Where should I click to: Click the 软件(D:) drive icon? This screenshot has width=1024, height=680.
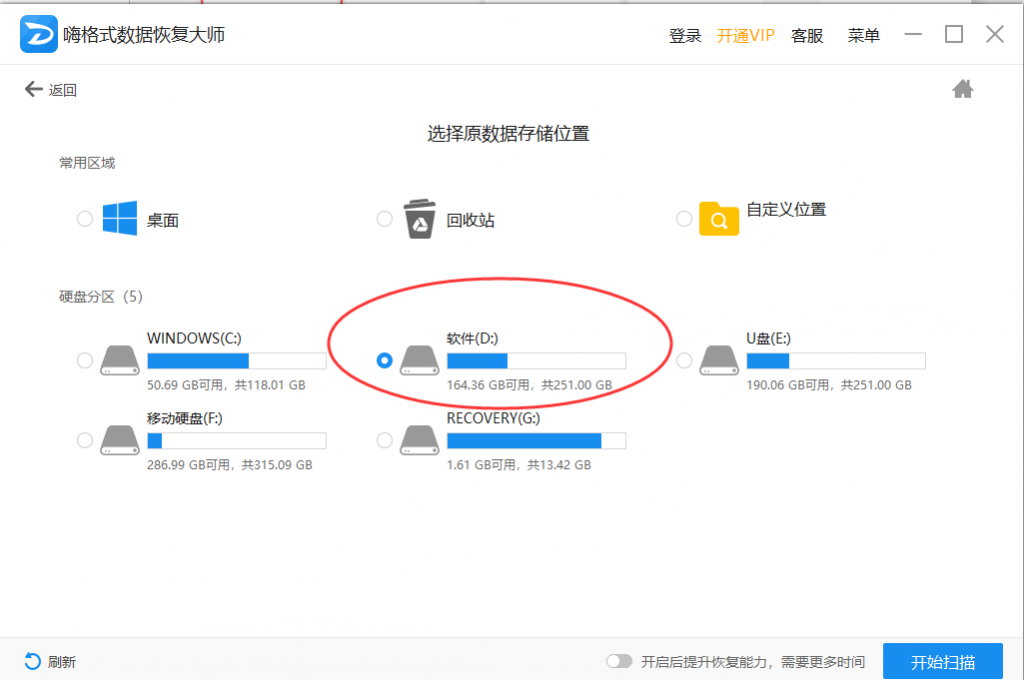pyautogui.click(x=419, y=361)
